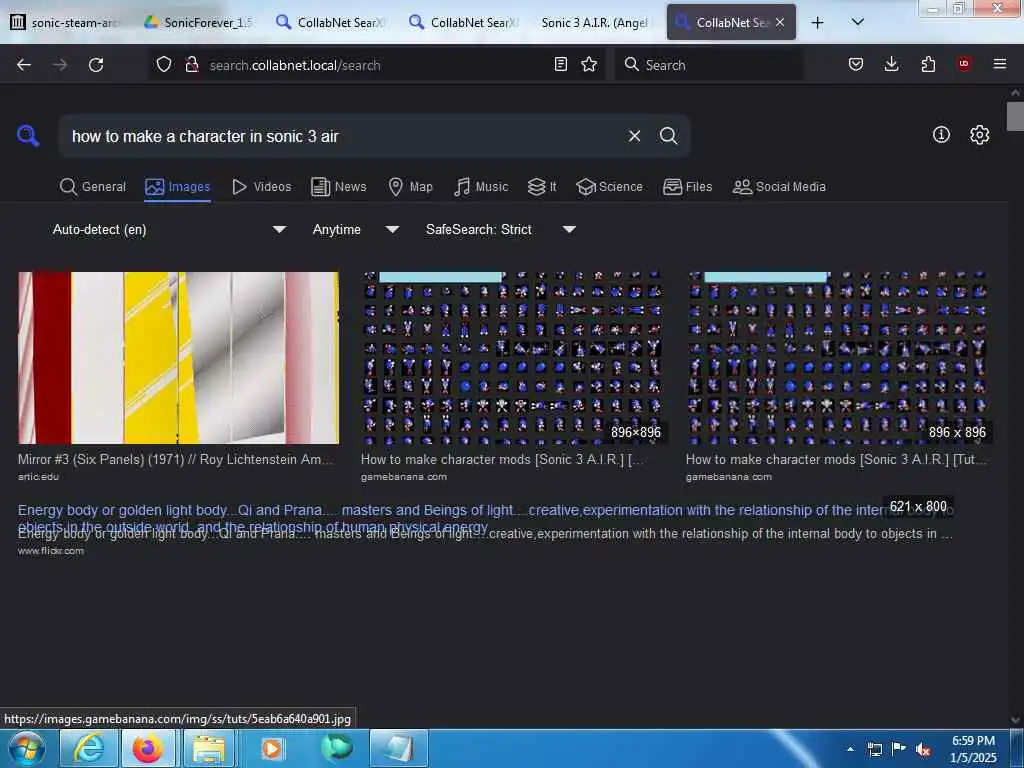Switch to News category
The width and height of the screenshot is (1024, 768).
pos(339,187)
